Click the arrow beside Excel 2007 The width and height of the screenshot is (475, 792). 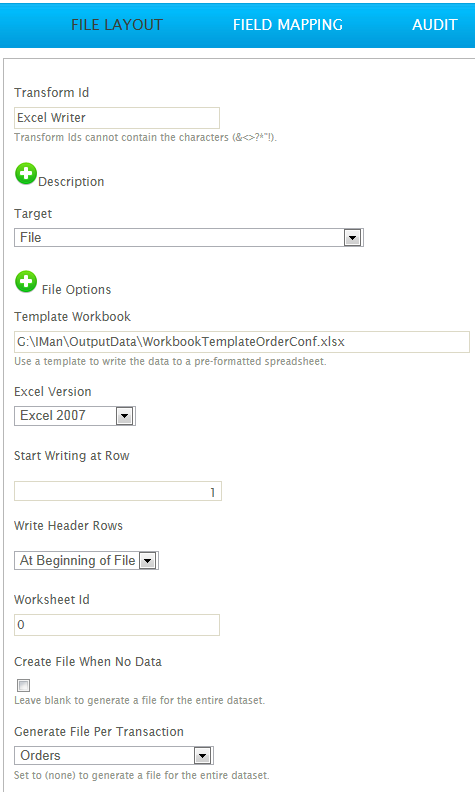pos(124,416)
